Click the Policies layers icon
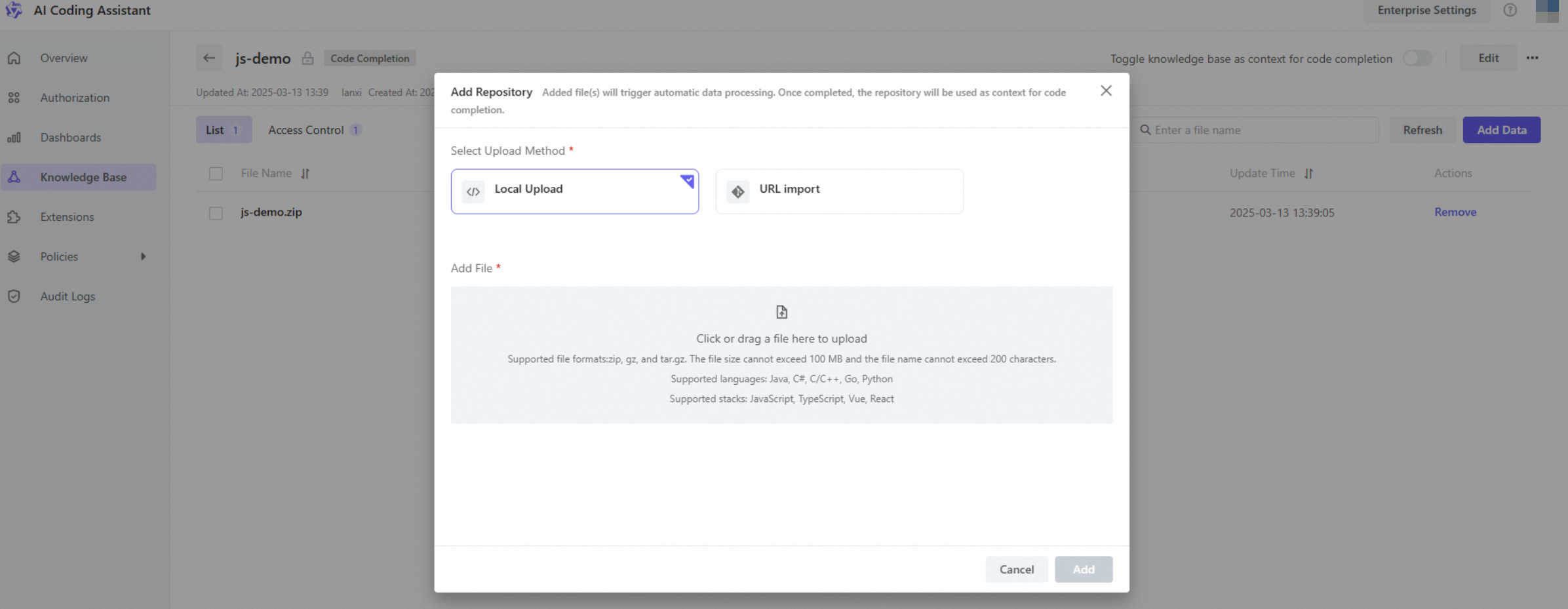 tap(14, 256)
